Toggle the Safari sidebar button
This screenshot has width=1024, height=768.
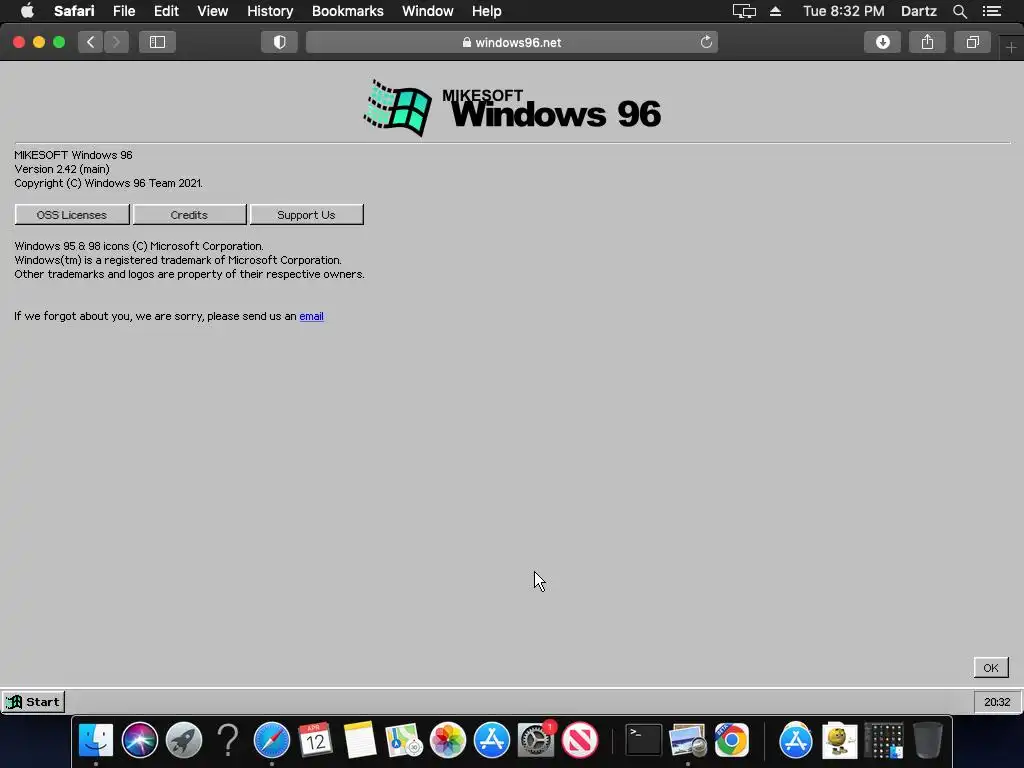(x=157, y=42)
